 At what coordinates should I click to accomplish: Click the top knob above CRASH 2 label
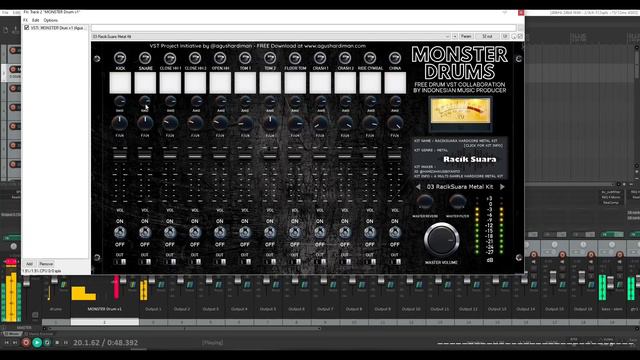pos(345,58)
